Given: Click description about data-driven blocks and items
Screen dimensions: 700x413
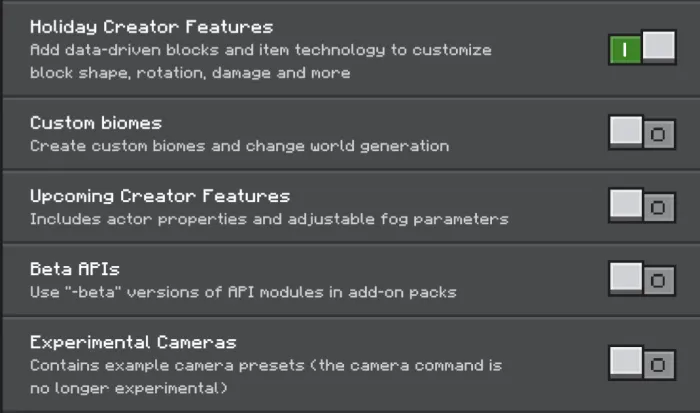Looking at the screenshot, I should tap(261, 61).
